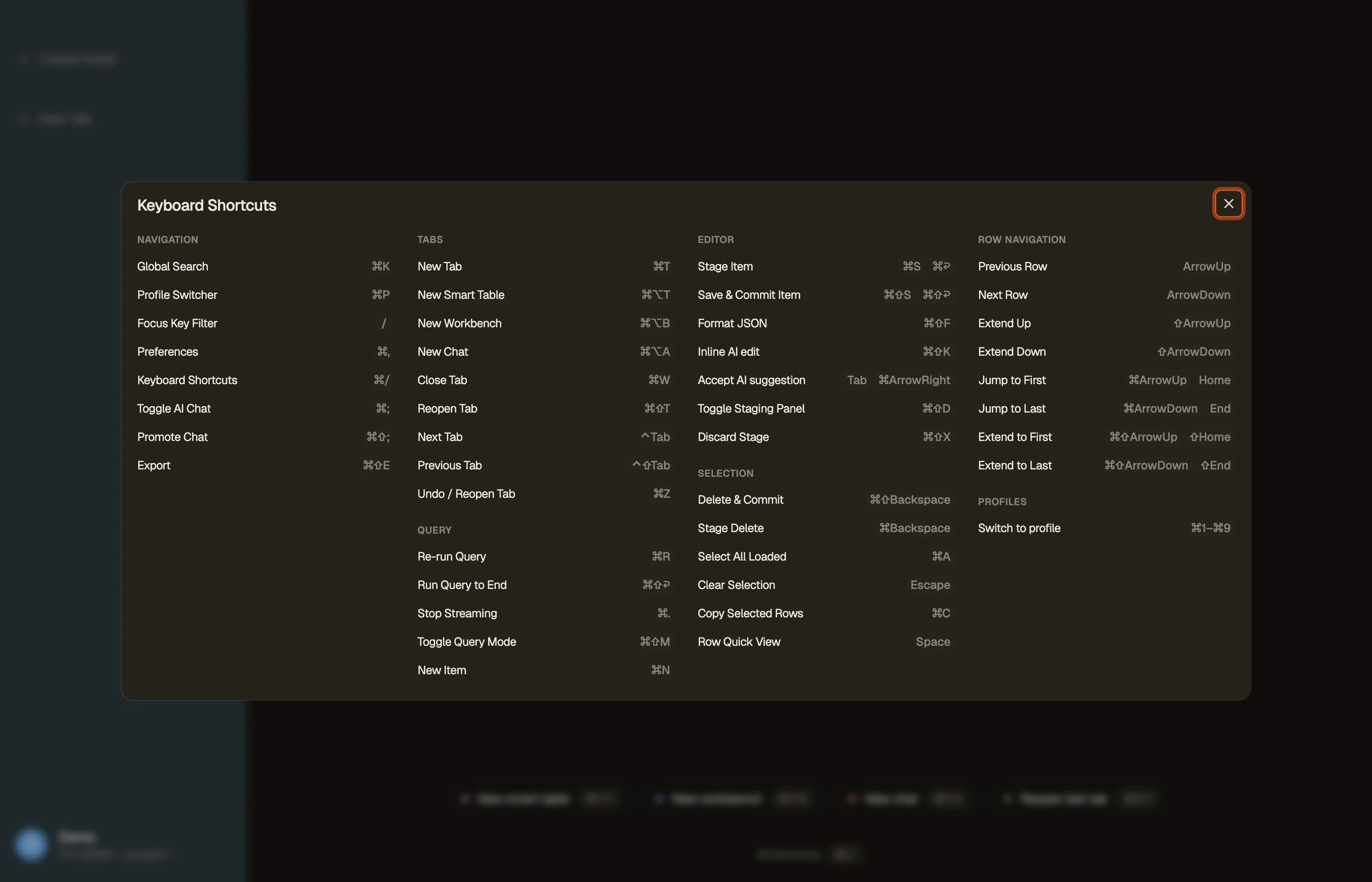
Task: Select the Select All Loaded label
Action: [x=741, y=556]
